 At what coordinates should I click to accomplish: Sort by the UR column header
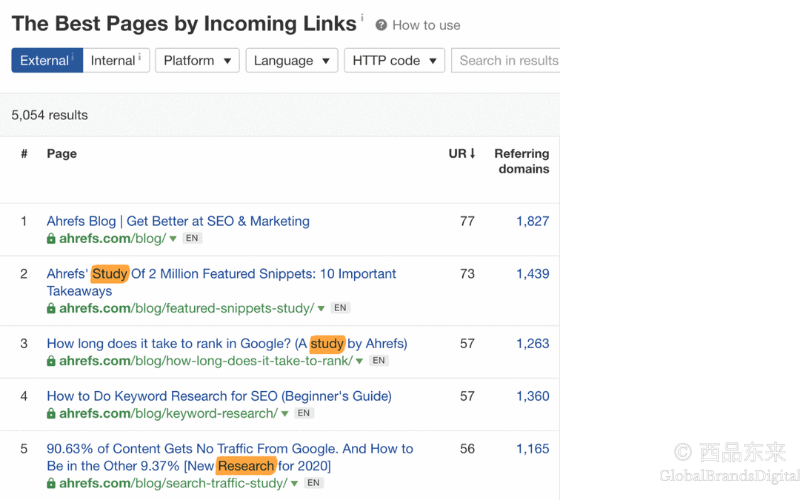pyautogui.click(x=462, y=154)
